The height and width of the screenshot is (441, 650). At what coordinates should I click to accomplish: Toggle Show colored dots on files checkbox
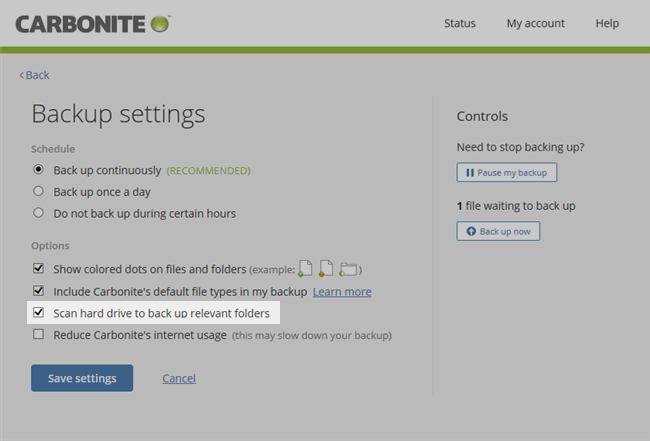pyautogui.click(x=39, y=268)
